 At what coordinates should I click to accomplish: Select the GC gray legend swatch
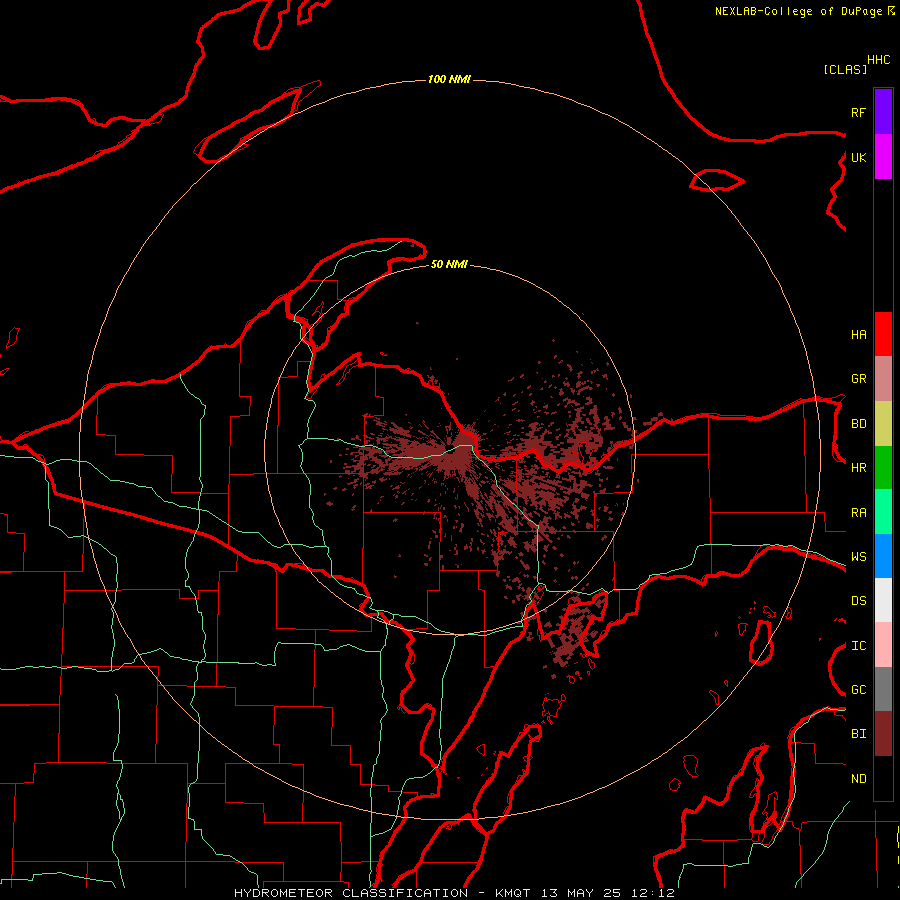click(883, 689)
